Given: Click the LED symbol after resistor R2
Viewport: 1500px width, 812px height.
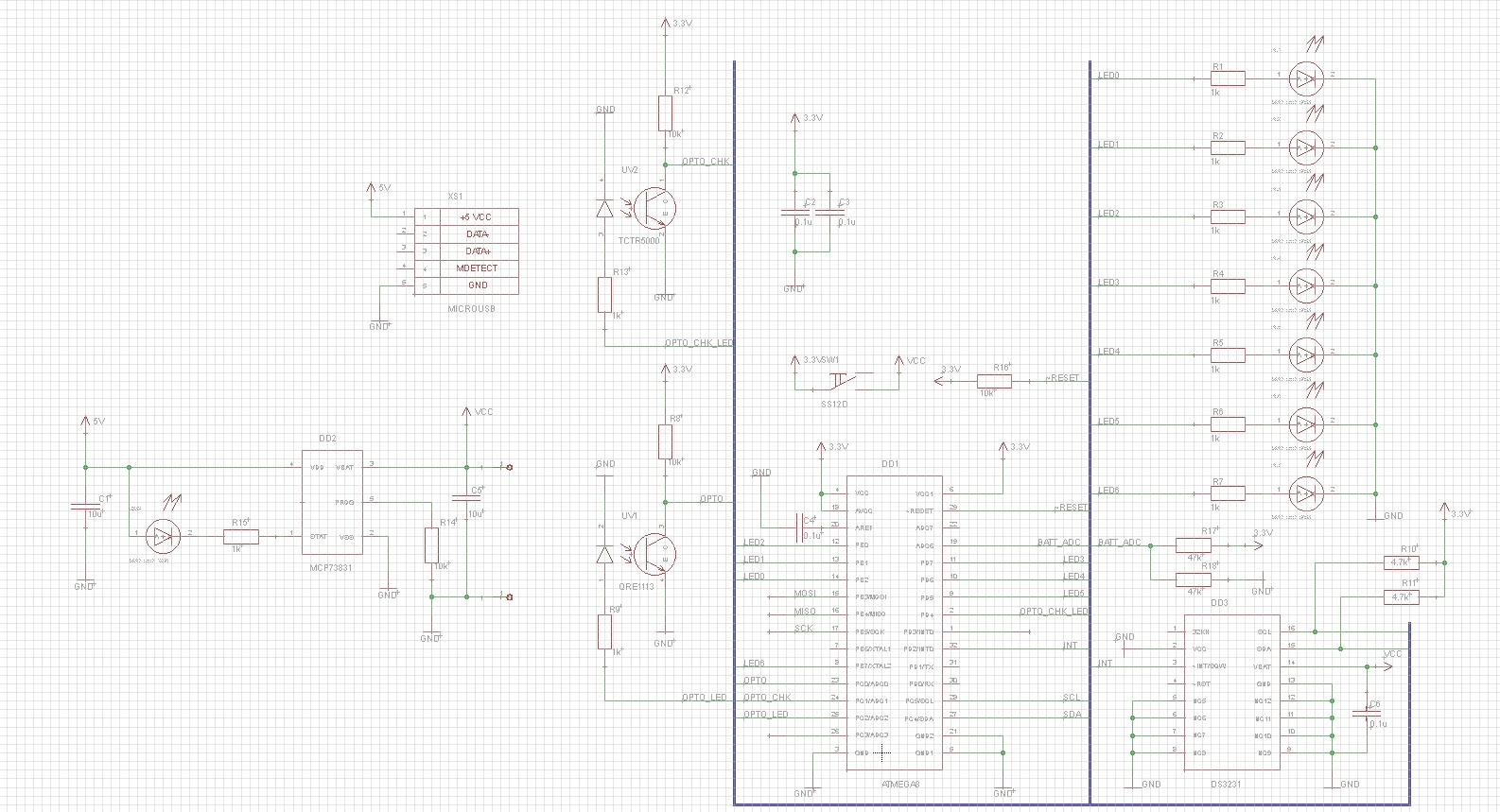Looking at the screenshot, I should click(x=1306, y=147).
